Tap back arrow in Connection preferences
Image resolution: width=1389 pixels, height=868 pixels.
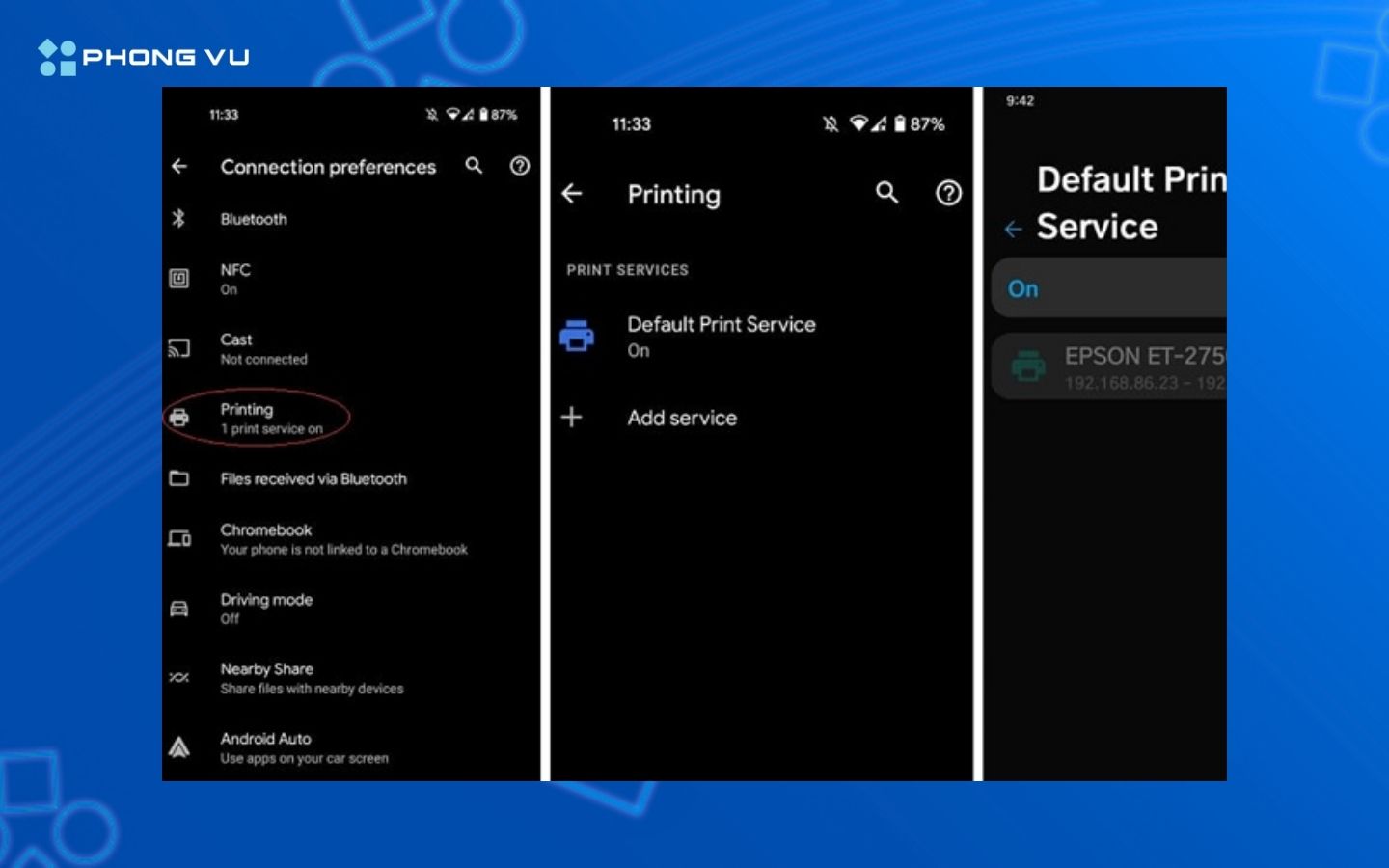point(179,167)
